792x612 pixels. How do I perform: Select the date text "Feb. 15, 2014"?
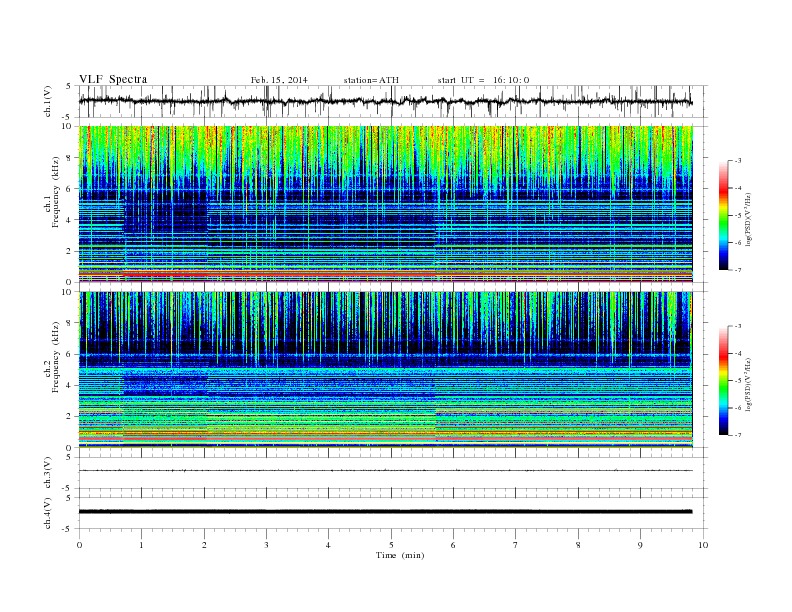click(279, 80)
